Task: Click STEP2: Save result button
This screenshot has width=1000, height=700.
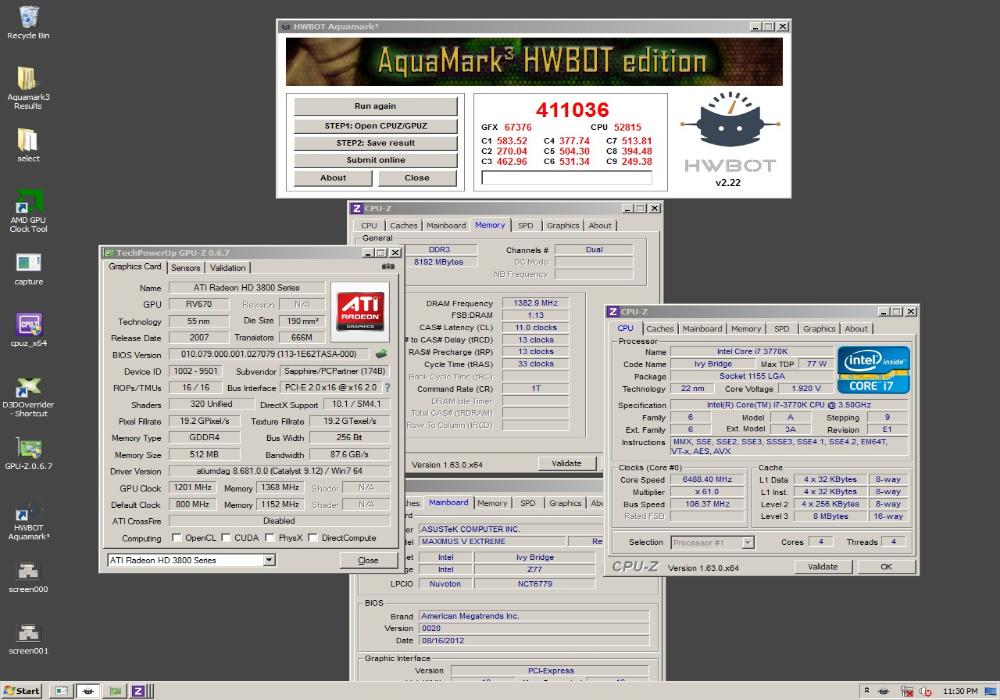Action: pos(375,143)
